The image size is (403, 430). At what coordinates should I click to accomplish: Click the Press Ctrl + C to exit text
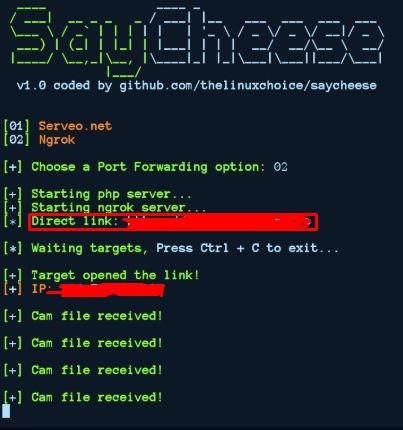coord(247,248)
